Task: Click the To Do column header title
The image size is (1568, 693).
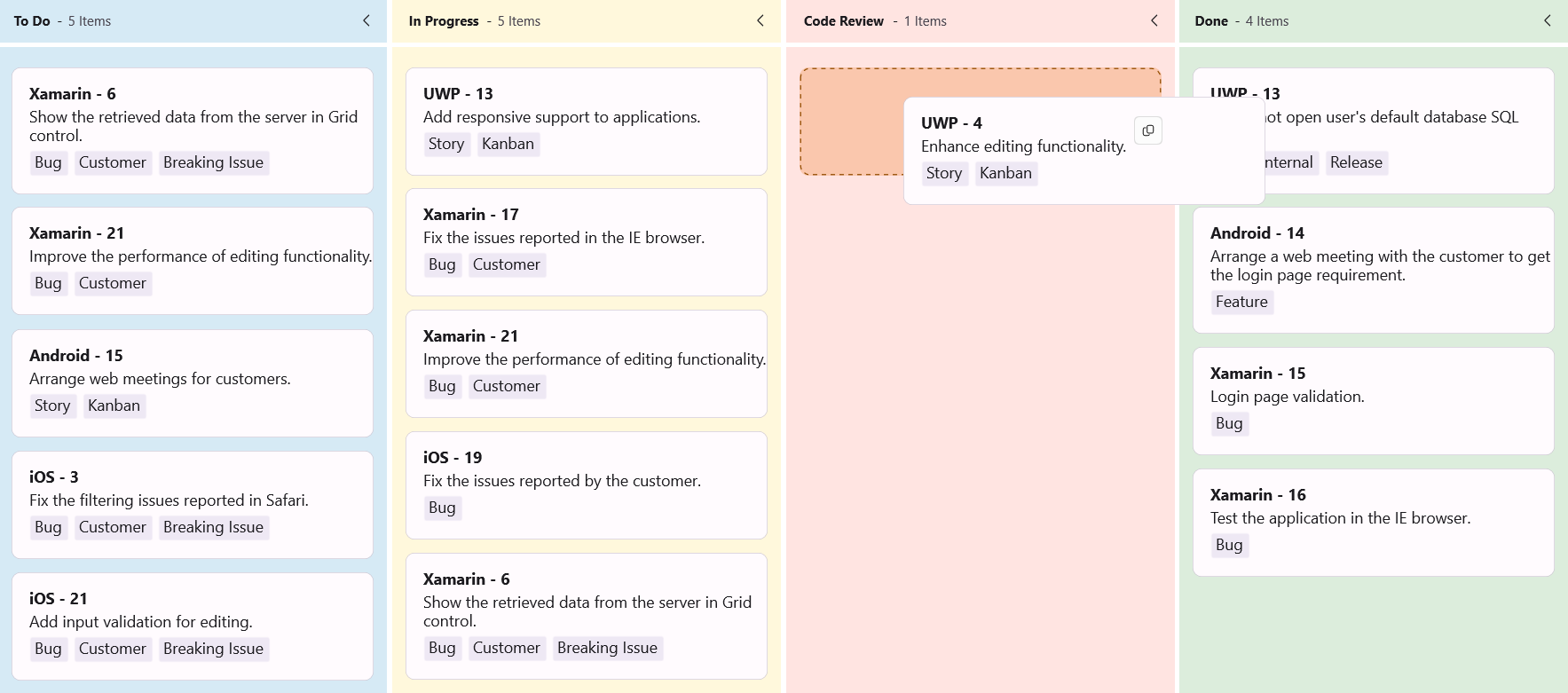Action: 32,20
